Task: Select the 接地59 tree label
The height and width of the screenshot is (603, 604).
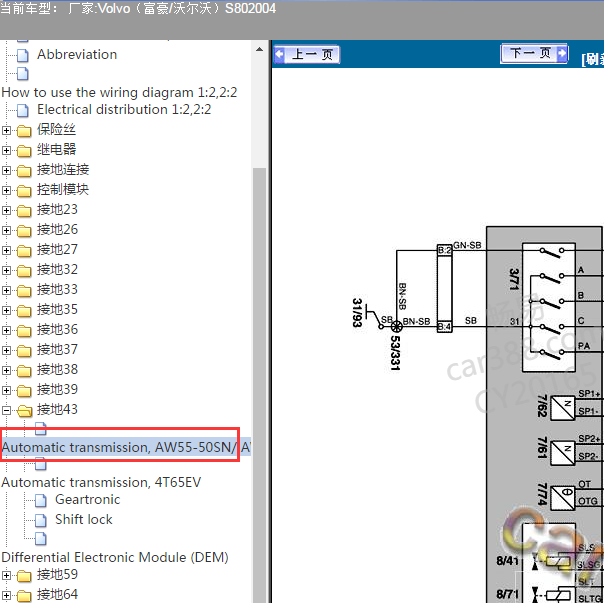Action: [57, 575]
